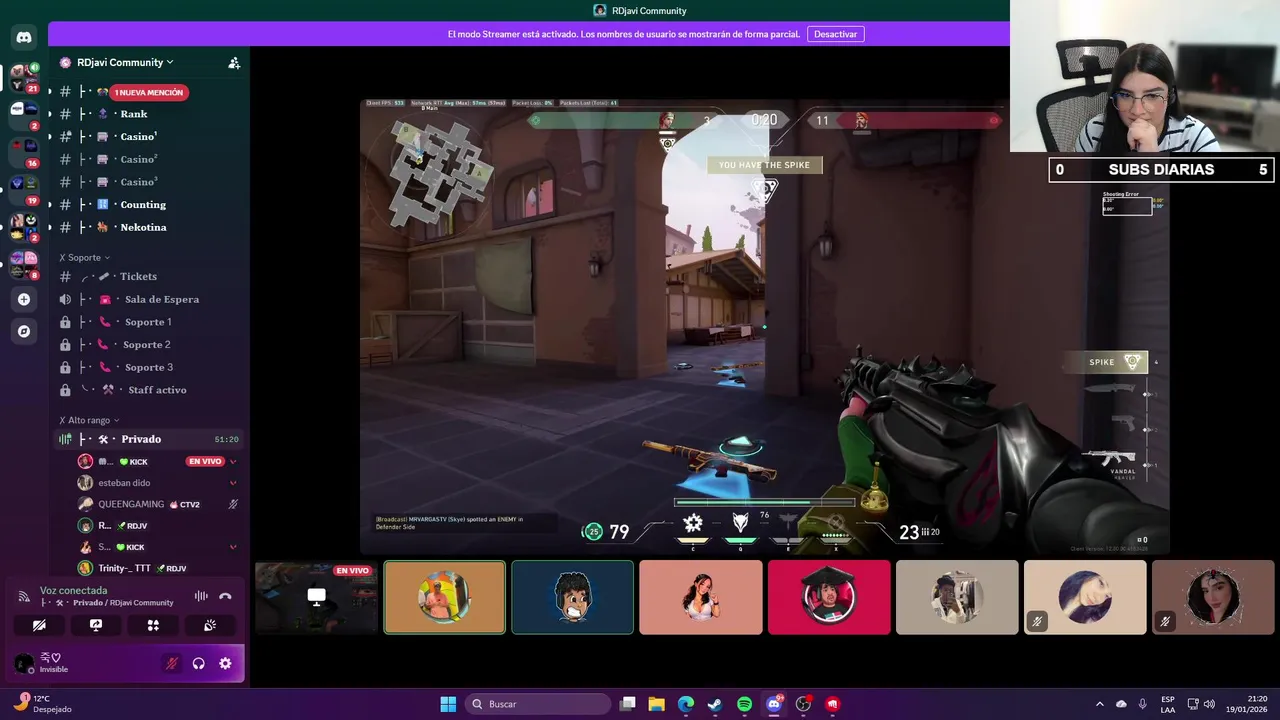
Task: Select EN VIVO stream preview tile
Action: pos(317,597)
